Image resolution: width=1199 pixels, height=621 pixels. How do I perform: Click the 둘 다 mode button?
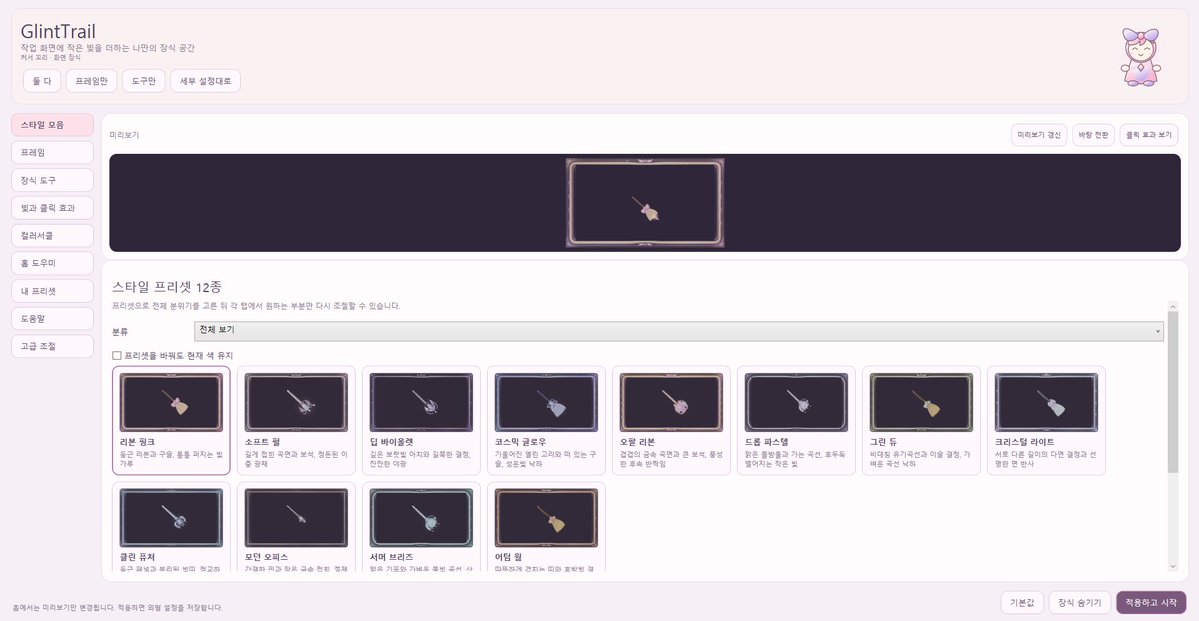pyautogui.click(x=42, y=81)
